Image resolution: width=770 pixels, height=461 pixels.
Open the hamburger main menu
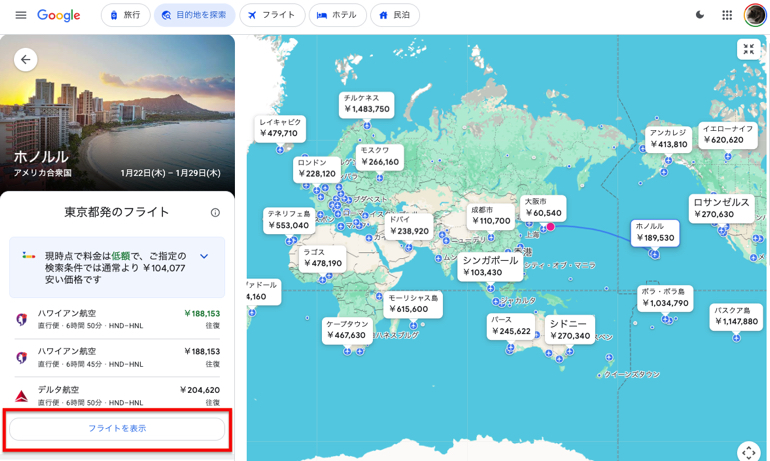click(21, 15)
